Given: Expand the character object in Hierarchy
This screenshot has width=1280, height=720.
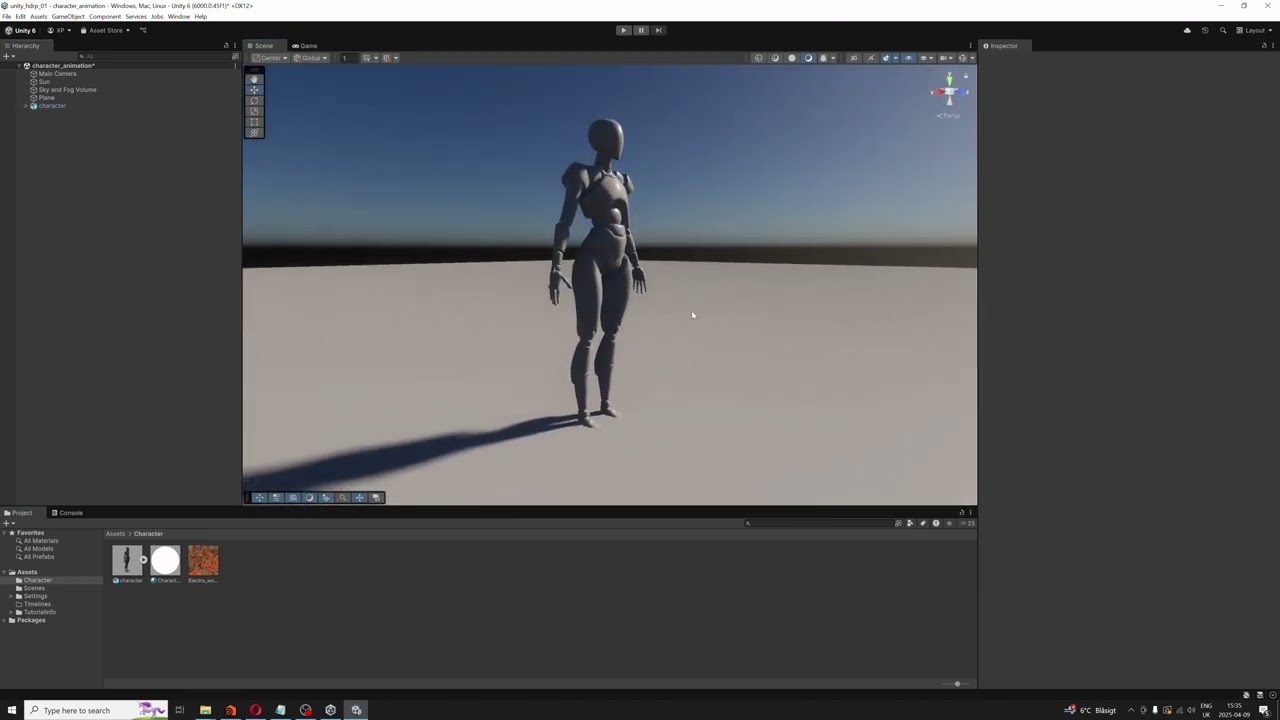Looking at the screenshot, I should click(x=26, y=106).
